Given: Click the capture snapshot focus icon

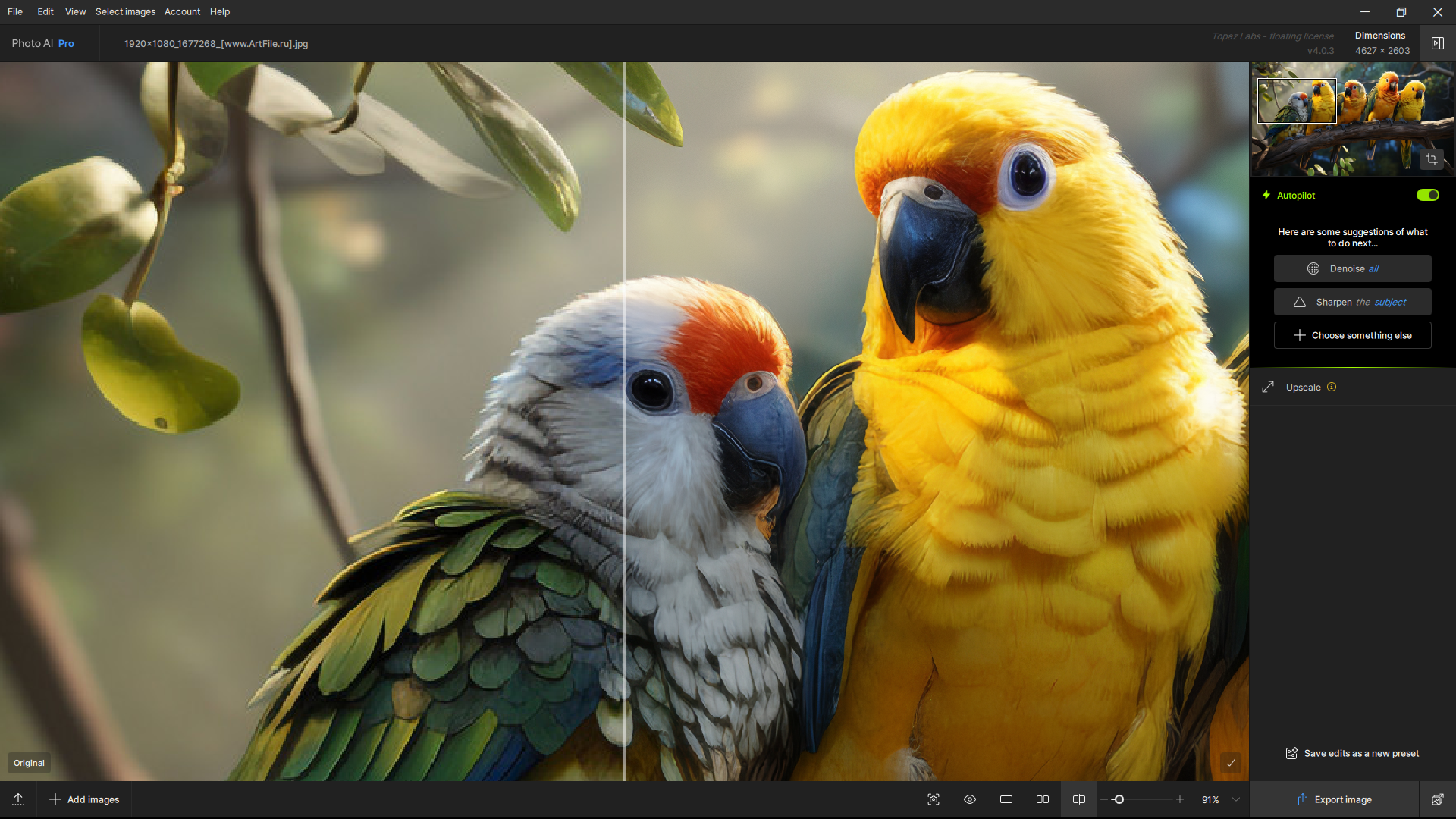Looking at the screenshot, I should click(934, 799).
